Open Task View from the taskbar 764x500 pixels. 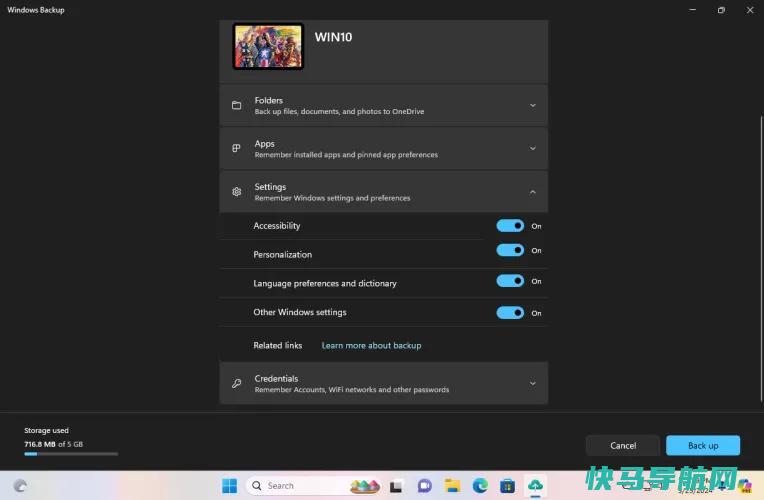[396, 486]
